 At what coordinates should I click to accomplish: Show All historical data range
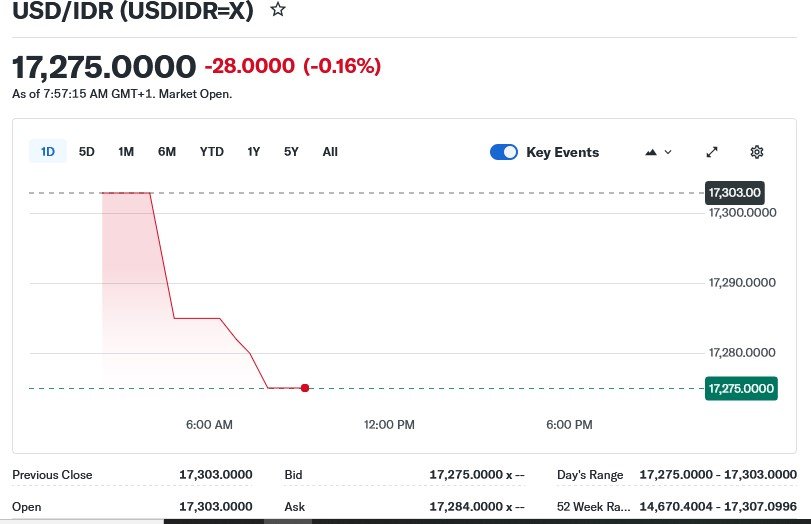pyautogui.click(x=330, y=152)
